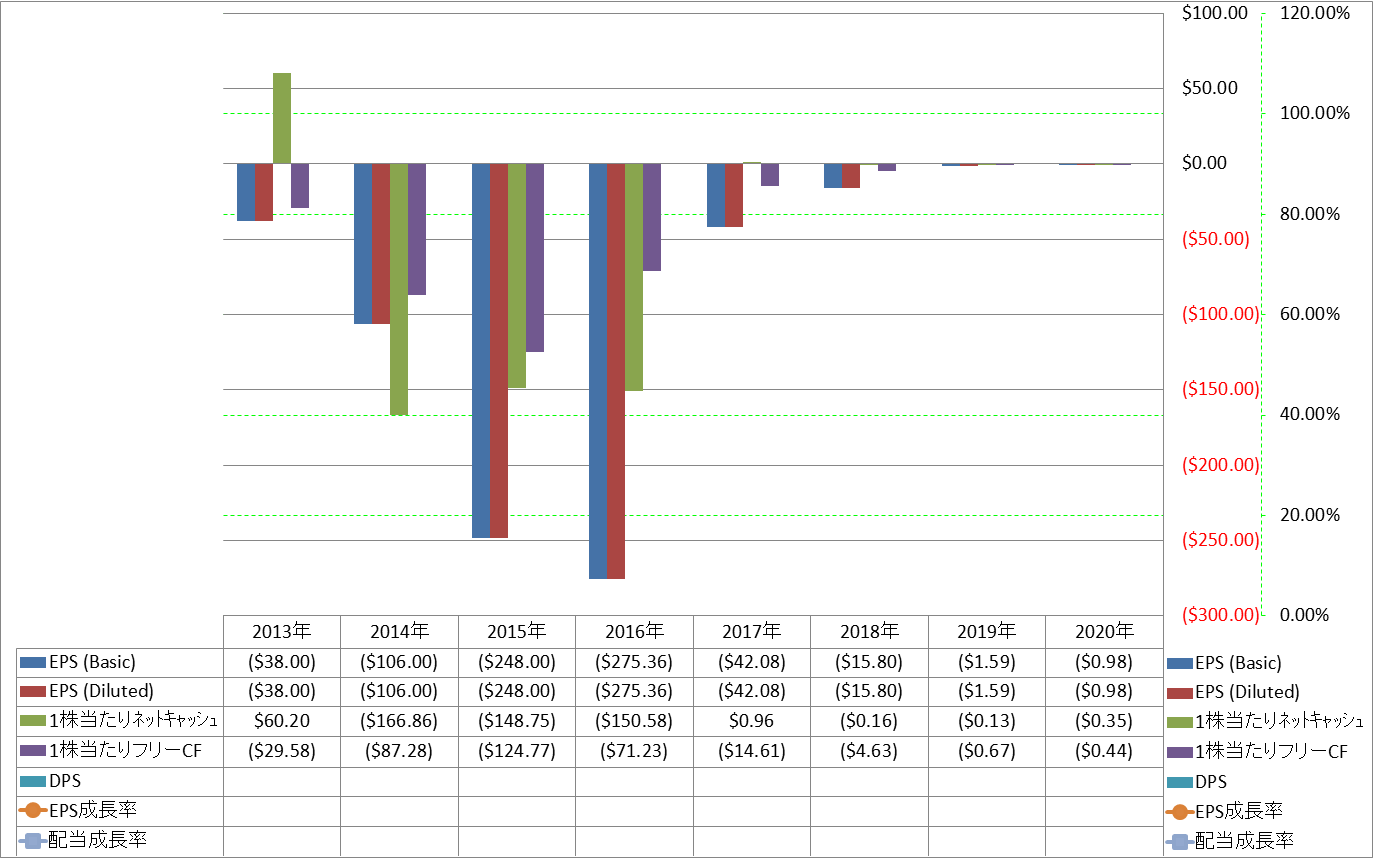
Task: Select the 2013年 column header
Action: (x=282, y=632)
